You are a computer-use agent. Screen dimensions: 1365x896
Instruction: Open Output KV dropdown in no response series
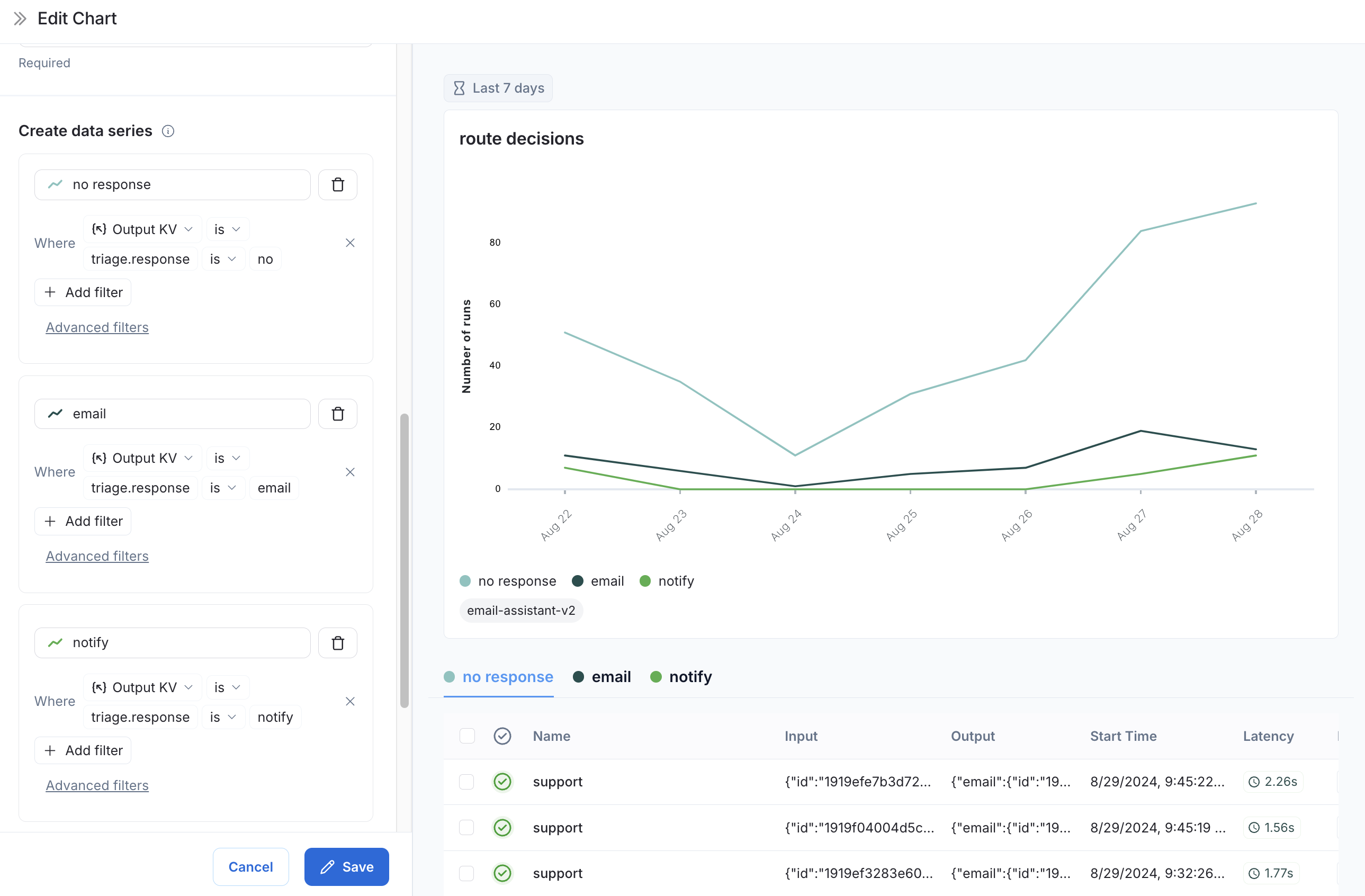[142, 229]
